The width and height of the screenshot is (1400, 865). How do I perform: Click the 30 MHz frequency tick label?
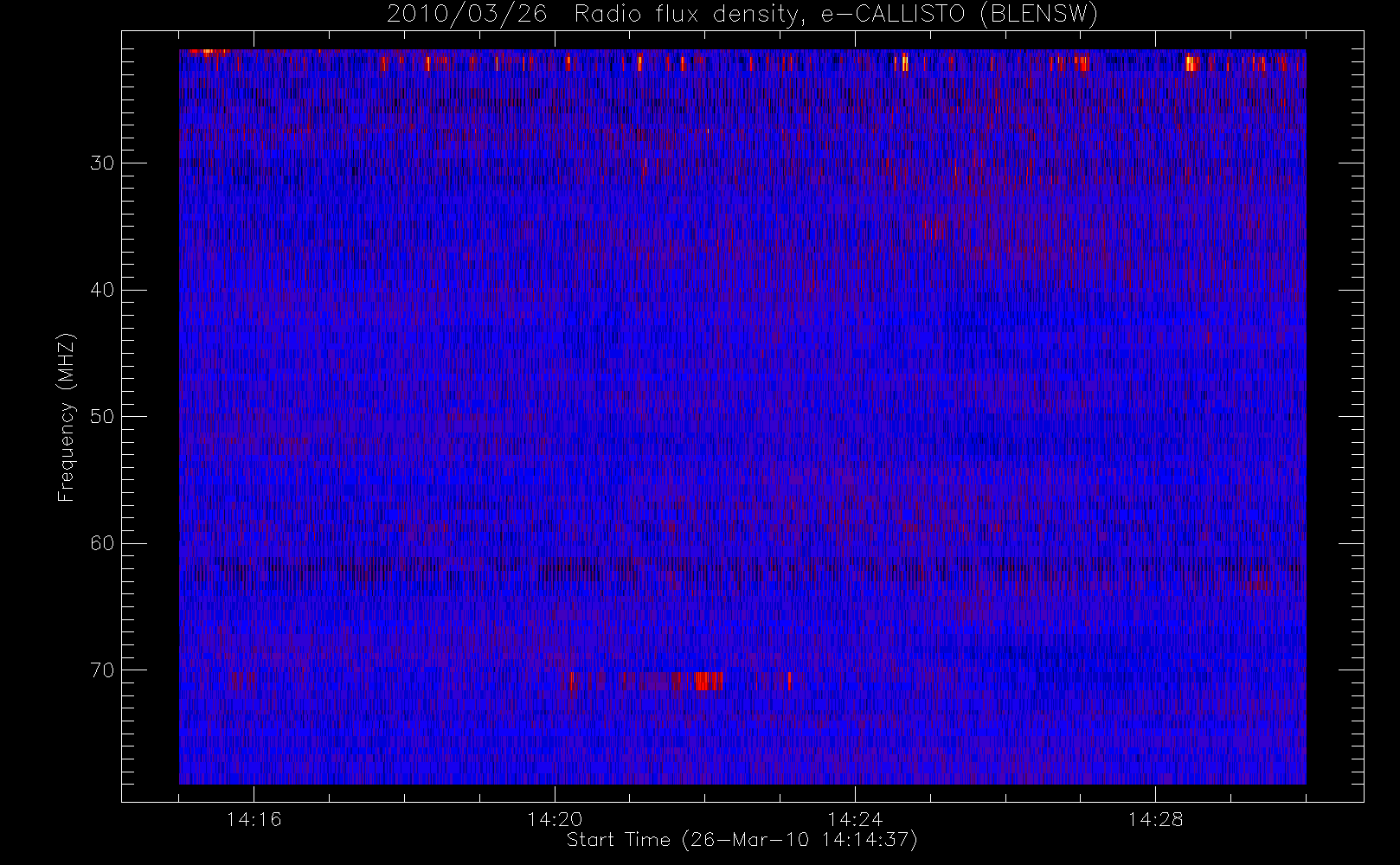tap(102, 163)
